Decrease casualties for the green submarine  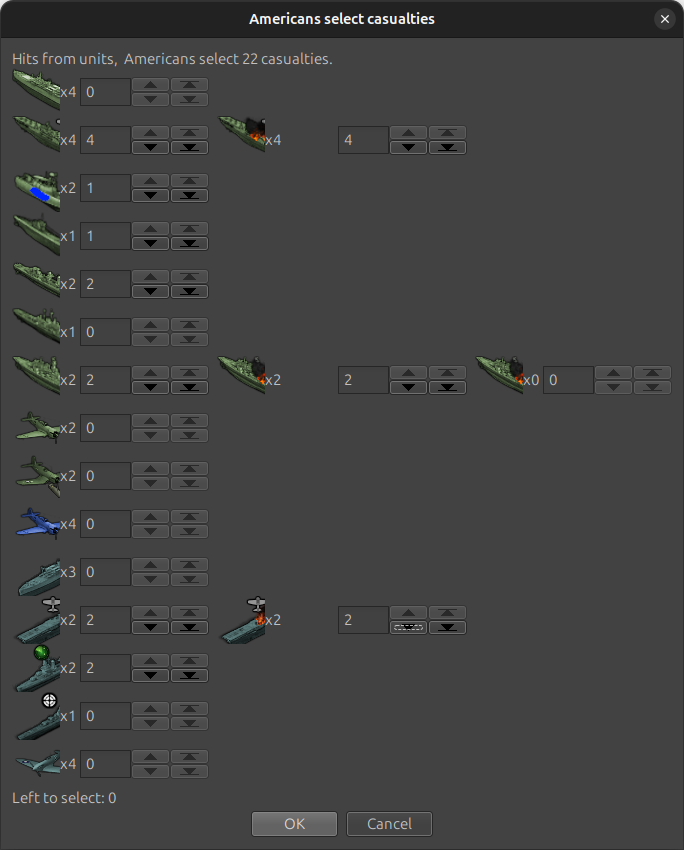151,243
